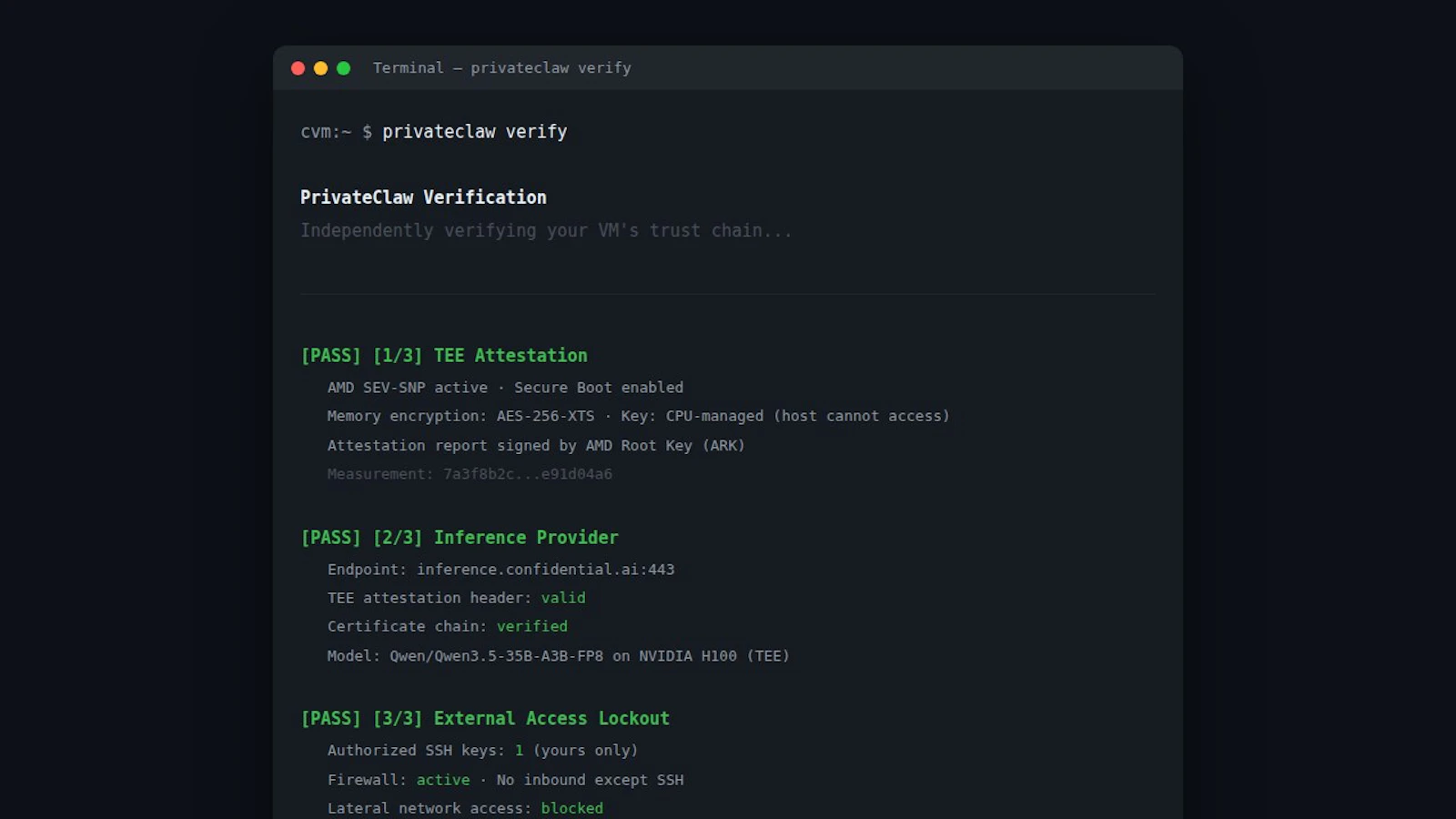
Task: Click the yellow minimize window button
Action: click(320, 68)
